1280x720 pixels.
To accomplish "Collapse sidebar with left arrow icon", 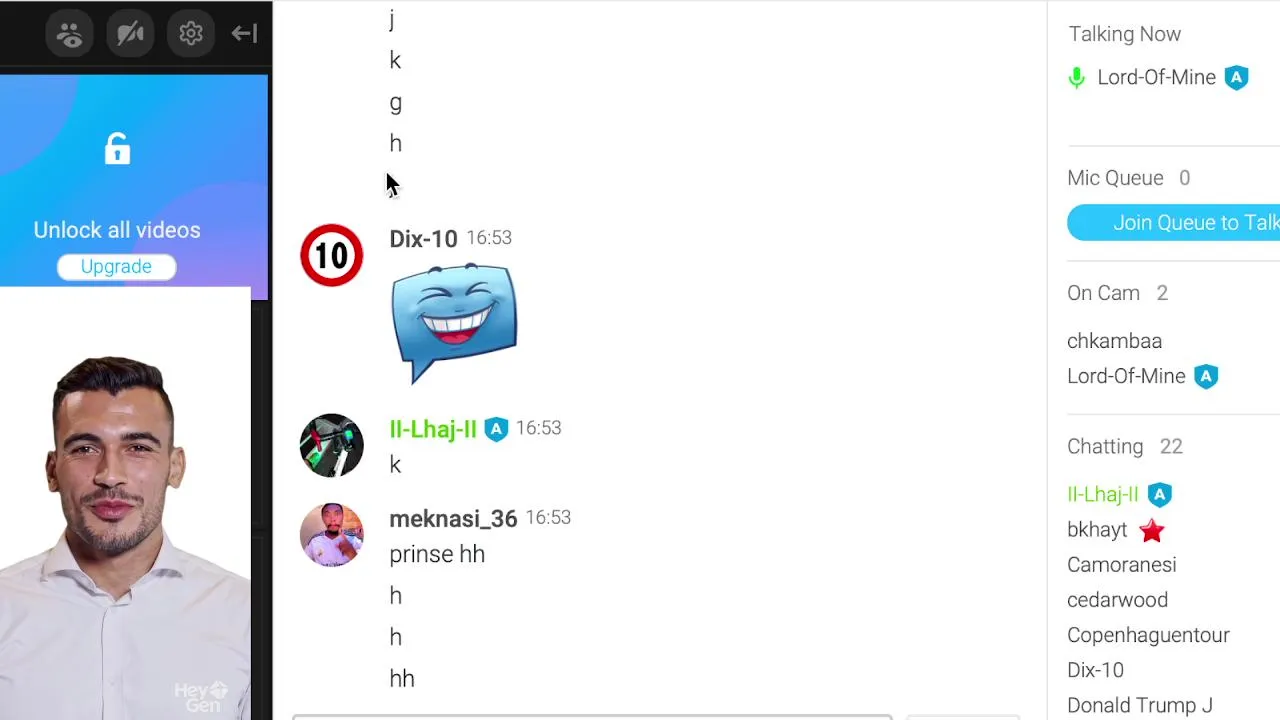I will click(x=244, y=34).
